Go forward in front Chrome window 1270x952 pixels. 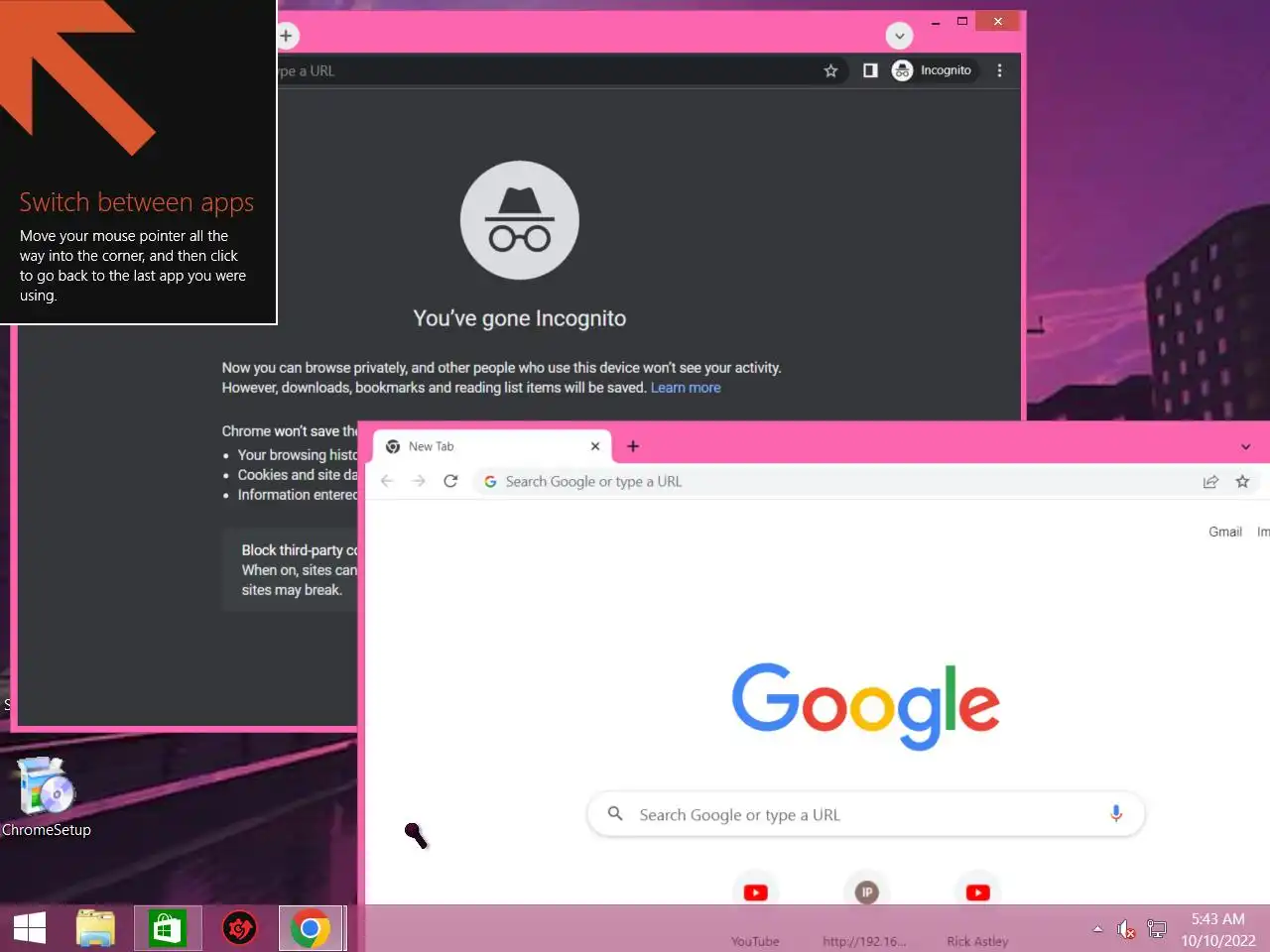[419, 481]
